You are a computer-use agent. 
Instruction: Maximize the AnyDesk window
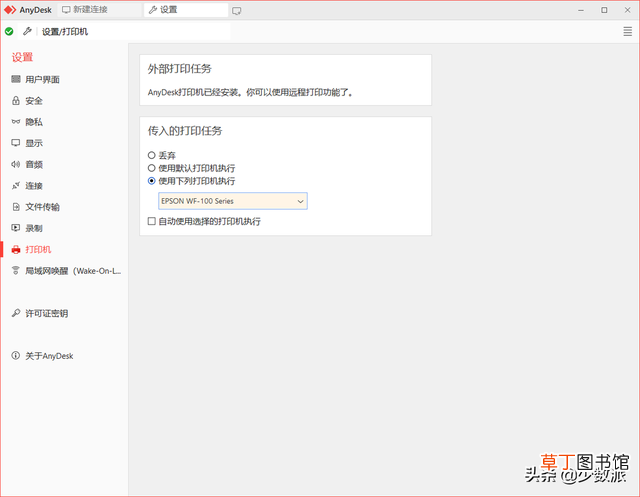pos(604,10)
